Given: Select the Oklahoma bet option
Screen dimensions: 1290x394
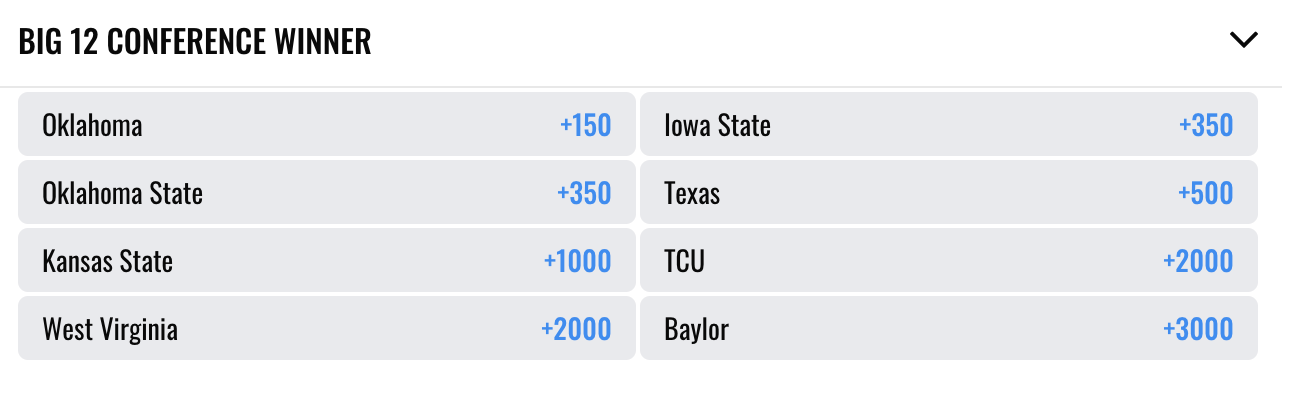Looking at the screenshot, I should point(327,125).
